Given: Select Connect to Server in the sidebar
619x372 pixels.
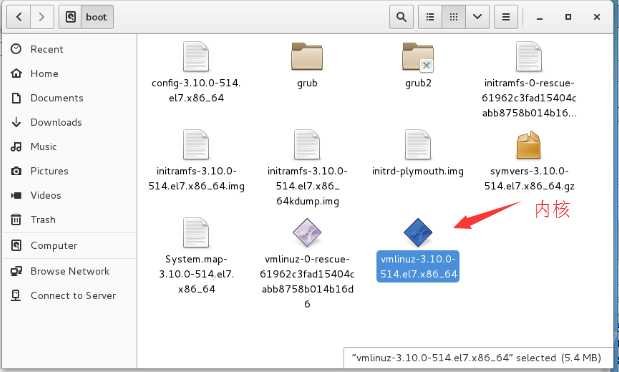Looking at the screenshot, I should (69, 295).
